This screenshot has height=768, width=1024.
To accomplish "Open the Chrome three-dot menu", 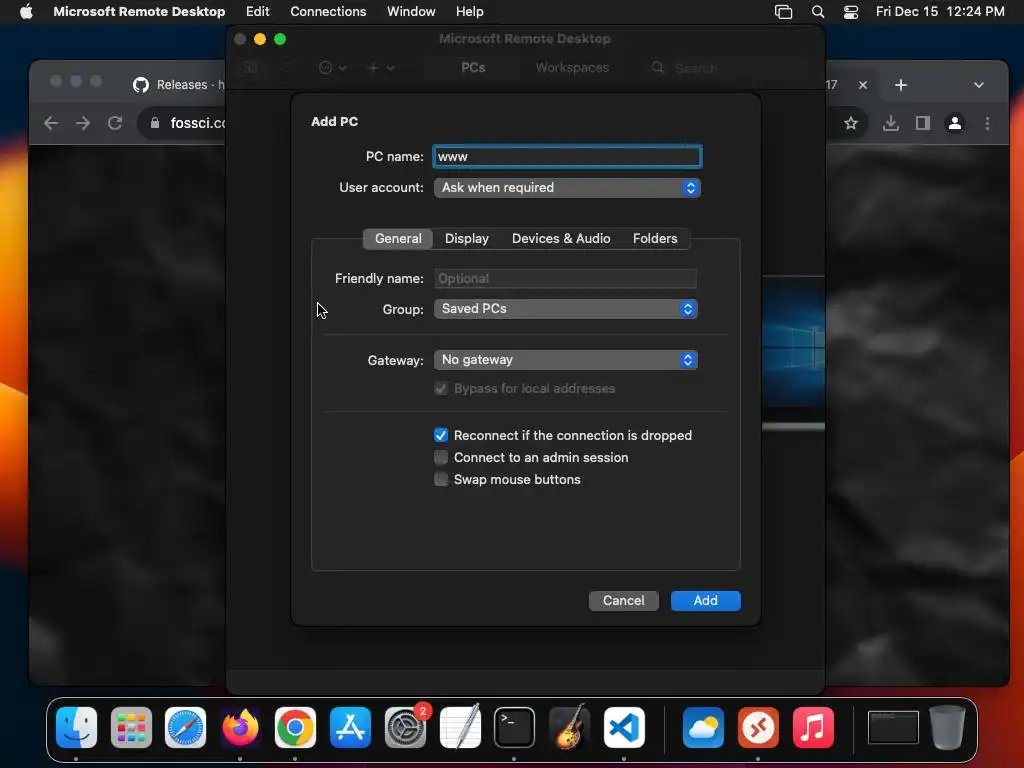I will (987, 123).
